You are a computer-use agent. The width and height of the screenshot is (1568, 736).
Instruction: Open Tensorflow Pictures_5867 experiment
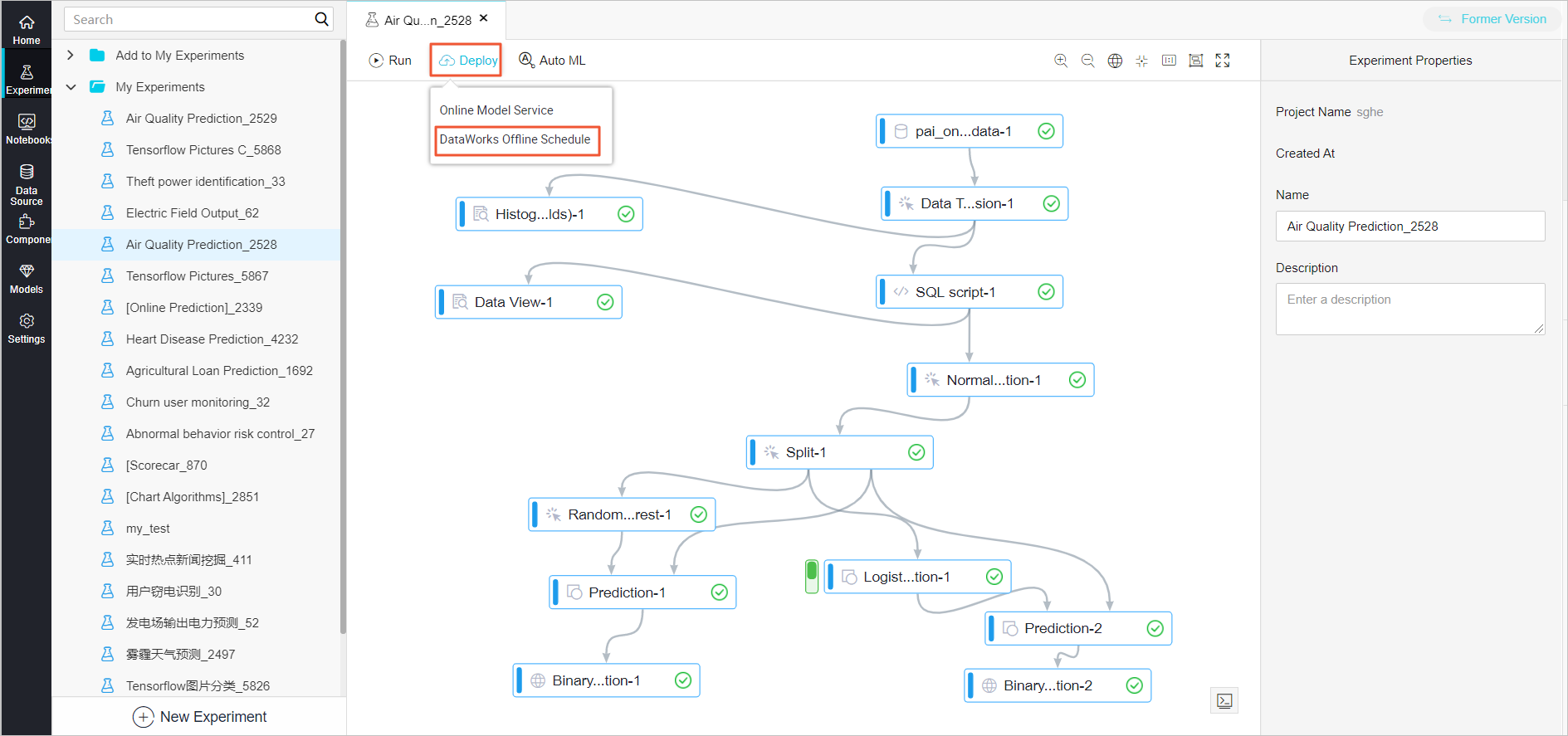pyautogui.click(x=196, y=276)
